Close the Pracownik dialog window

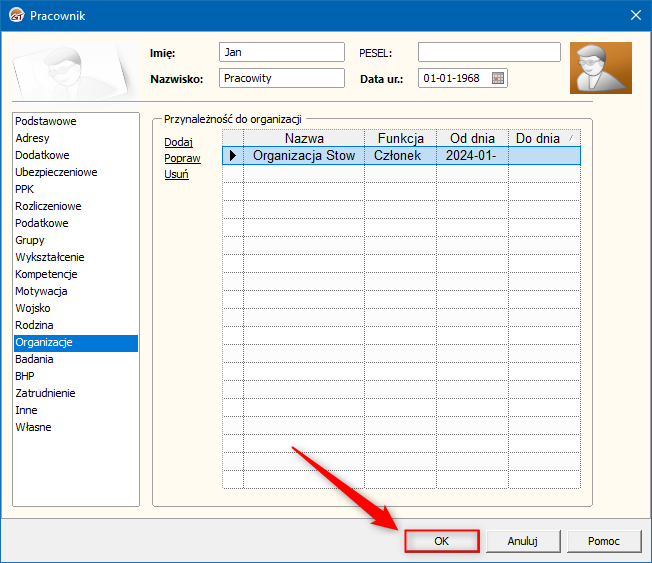click(x=634, y=15)
